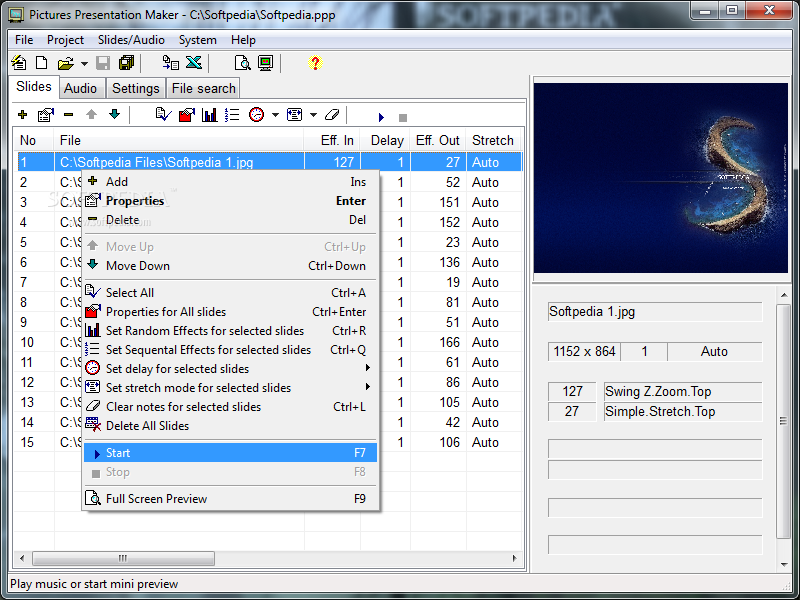The height and width of the screenshot is (600, 800).
Task: Choose Set Sequental Effects for selected slides
Action: (230, 349)
